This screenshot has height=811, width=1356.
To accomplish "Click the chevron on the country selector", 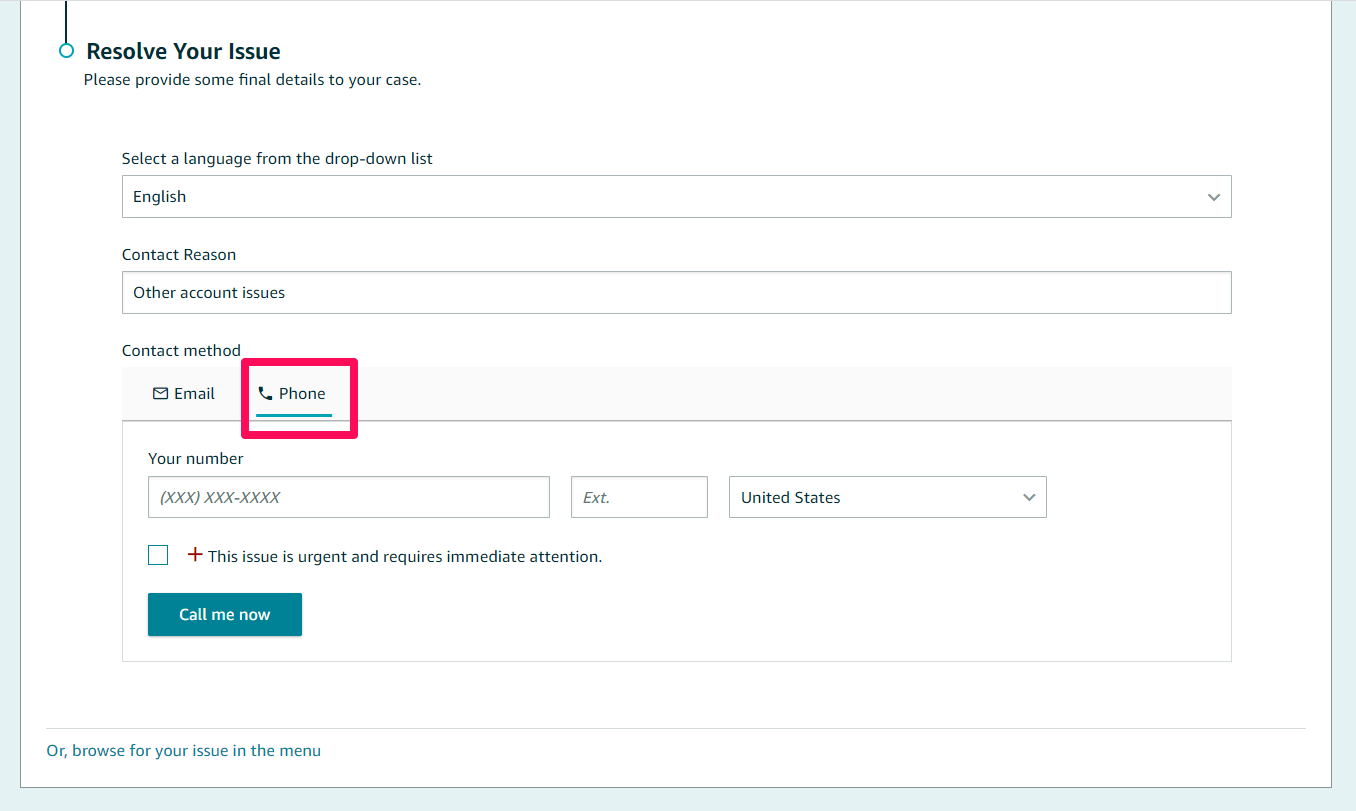I will 1028,497.
